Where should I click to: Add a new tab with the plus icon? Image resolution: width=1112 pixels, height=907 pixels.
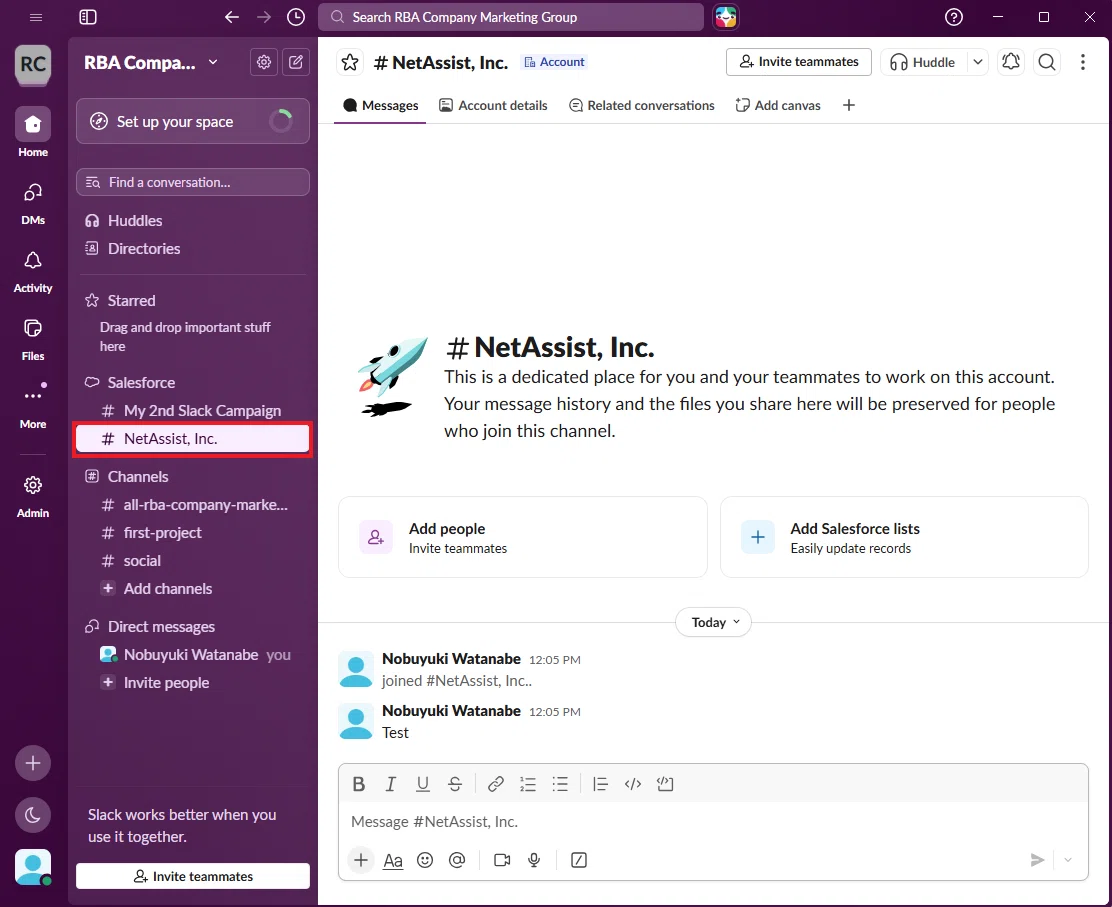tap(849, 106)
